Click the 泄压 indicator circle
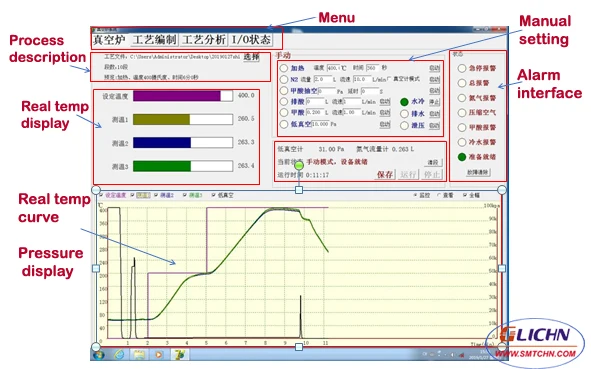This screenshot has width=591, height=369. tap(404, 125)
